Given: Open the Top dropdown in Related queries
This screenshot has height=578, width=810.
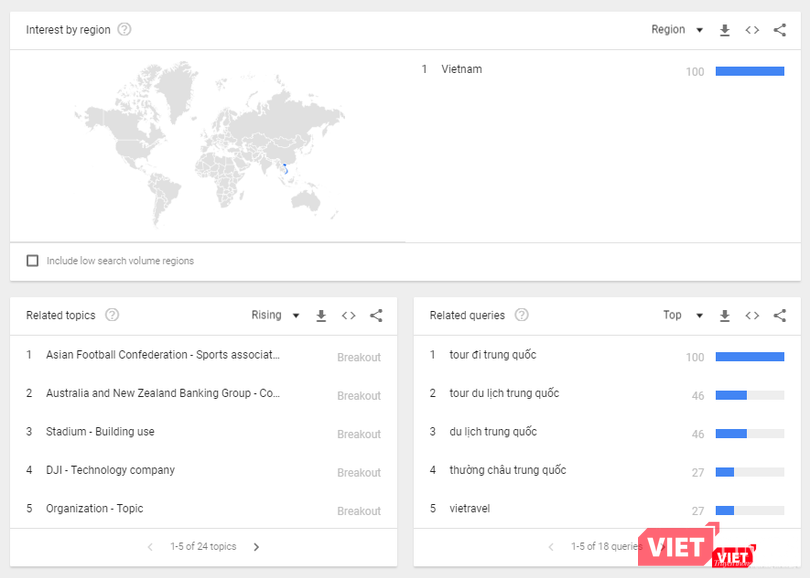Looking at the screenshot, I should (682, 316).
